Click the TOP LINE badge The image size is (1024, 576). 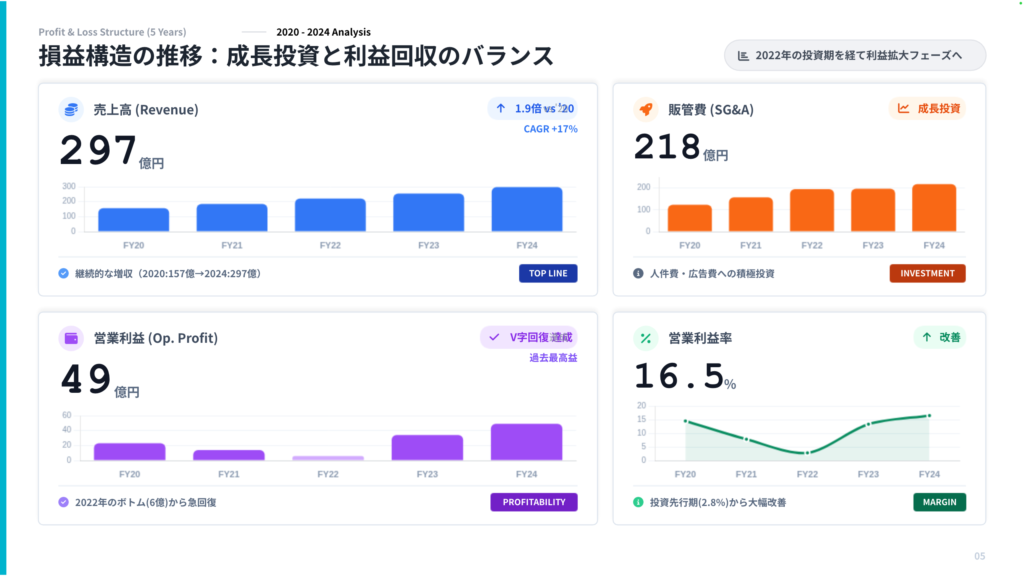[x=548, y=273]
